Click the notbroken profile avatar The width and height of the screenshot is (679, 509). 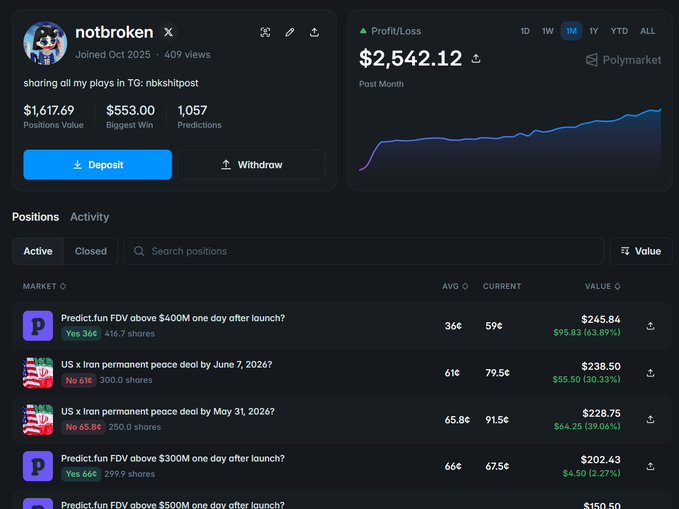click(x=45, y=43)
